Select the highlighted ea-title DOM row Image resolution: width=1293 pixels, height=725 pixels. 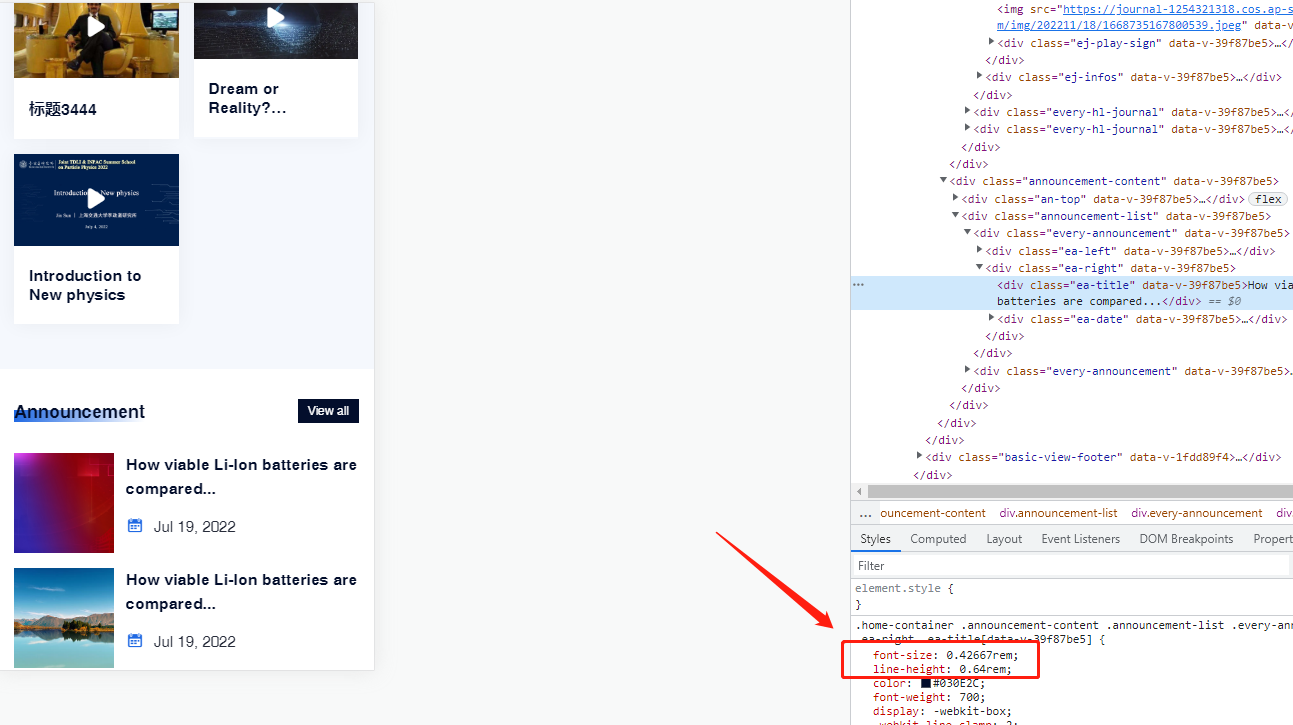click(x=1072, y=293)
